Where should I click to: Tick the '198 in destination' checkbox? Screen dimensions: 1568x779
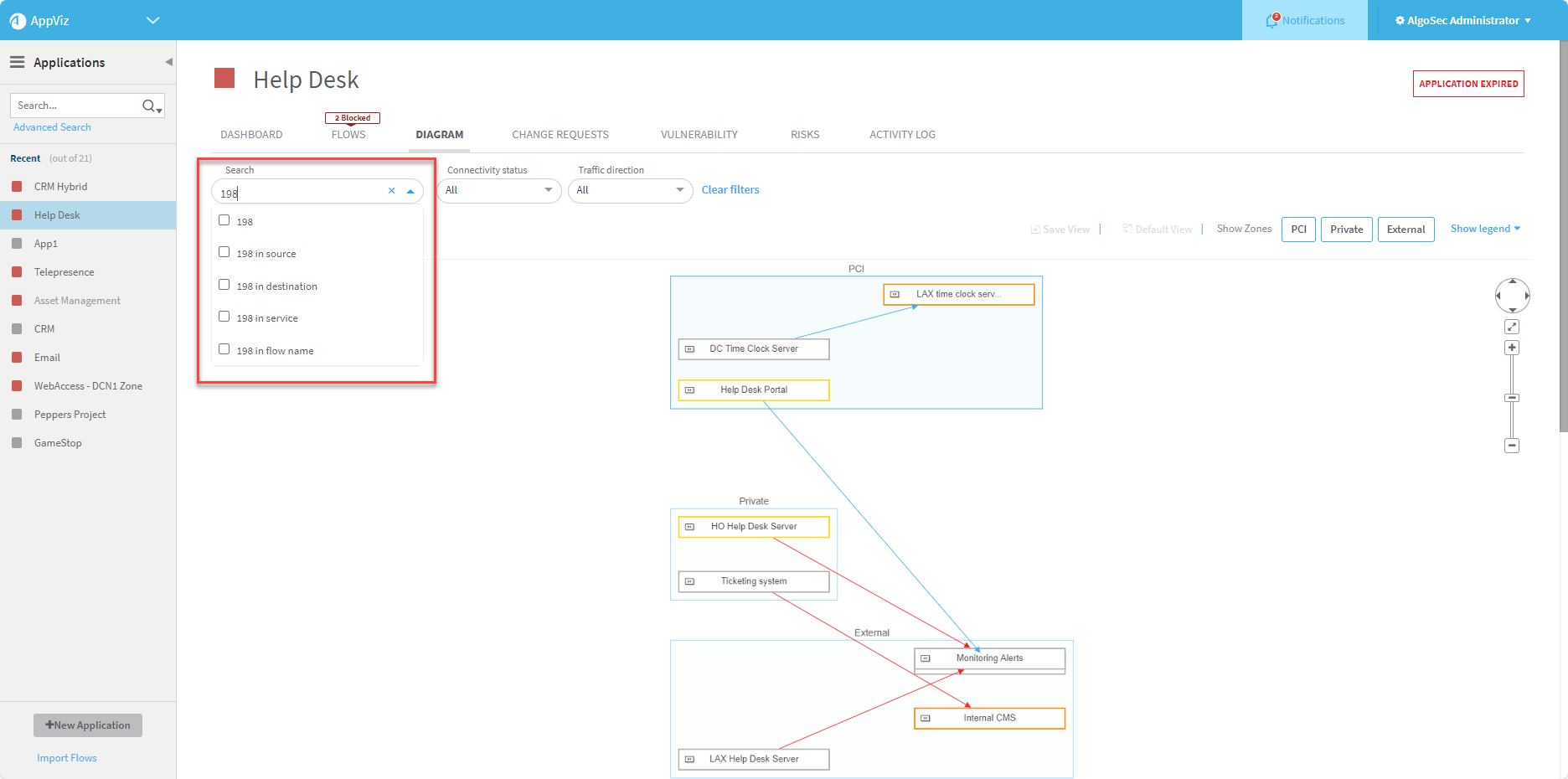(x=224, y=285)
